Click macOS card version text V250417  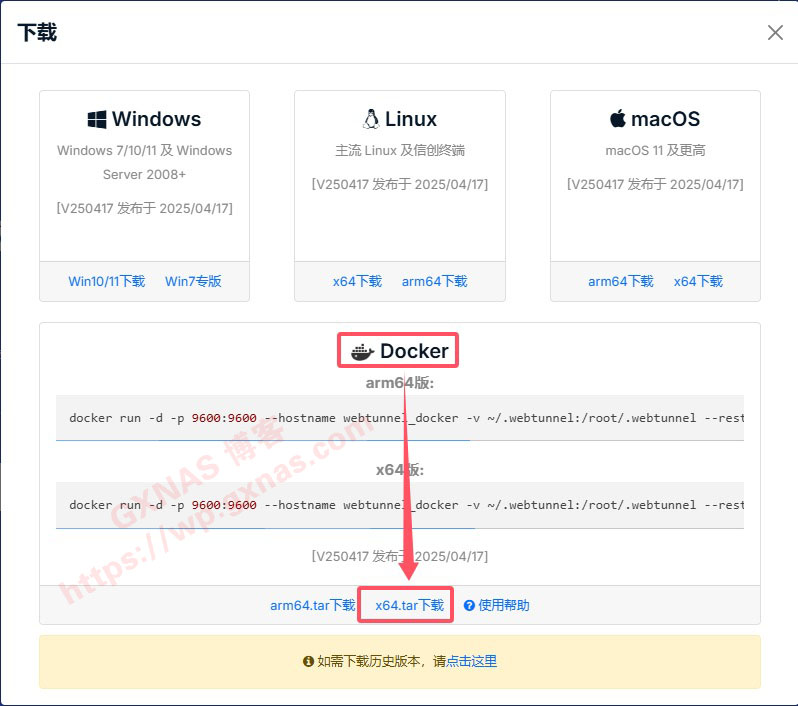pyautogui.click(x=656, y=184)
